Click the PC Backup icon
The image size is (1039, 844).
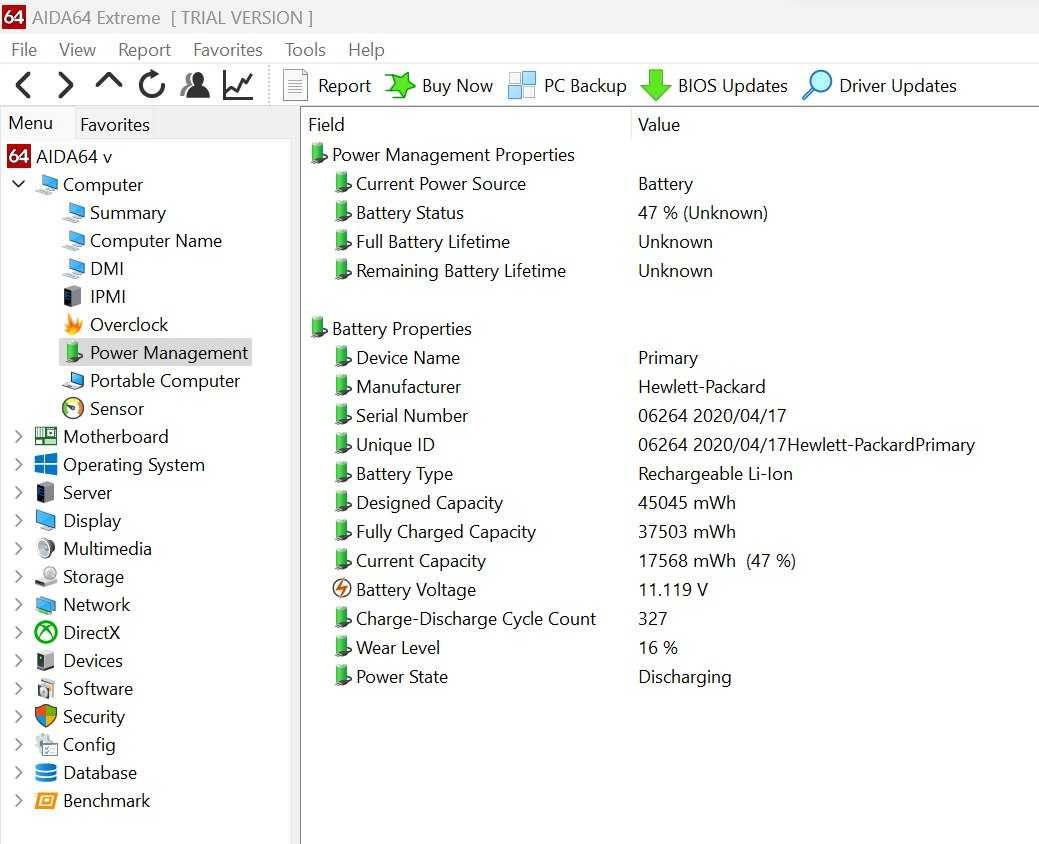521,85
